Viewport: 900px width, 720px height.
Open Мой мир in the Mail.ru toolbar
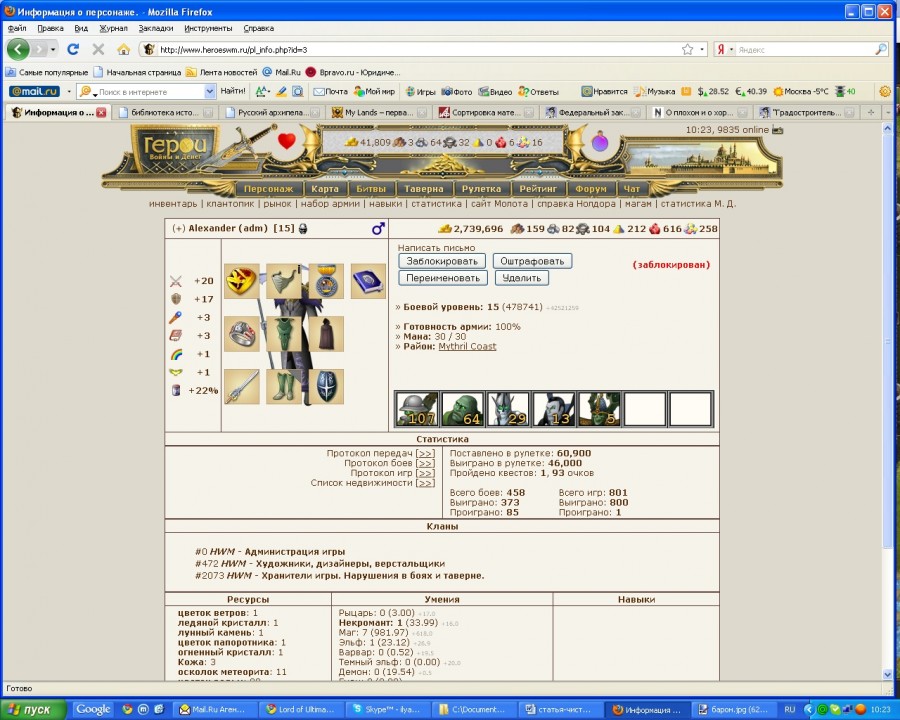(x=374, y=91)
